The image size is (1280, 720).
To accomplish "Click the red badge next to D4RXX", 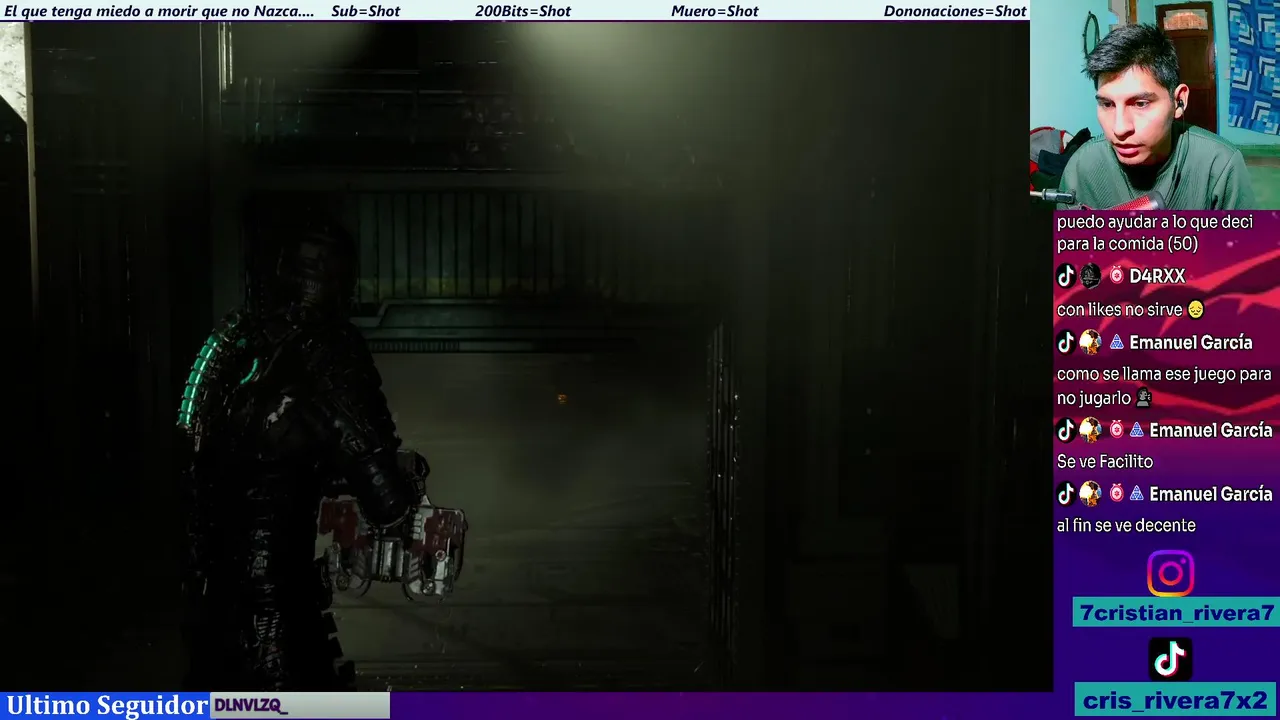I will pyautogui.click(x=1117, y=276).
